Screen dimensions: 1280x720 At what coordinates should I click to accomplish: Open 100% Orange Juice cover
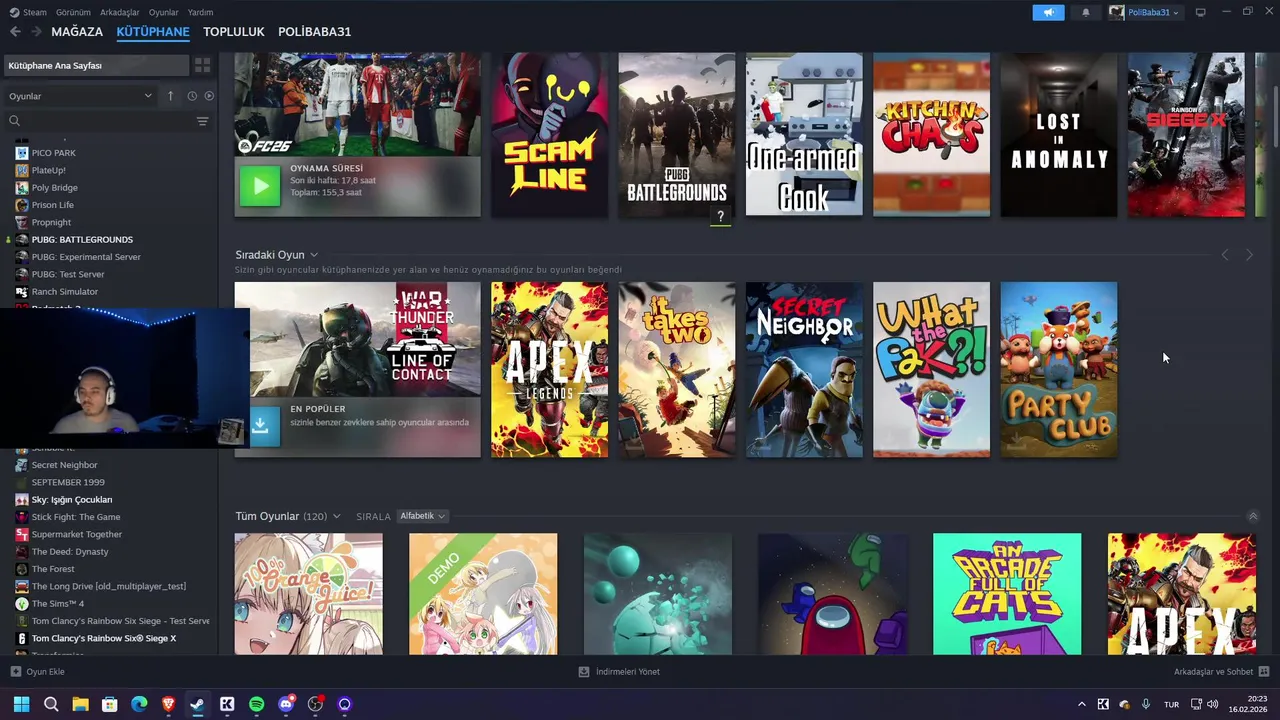click(308, 594)
